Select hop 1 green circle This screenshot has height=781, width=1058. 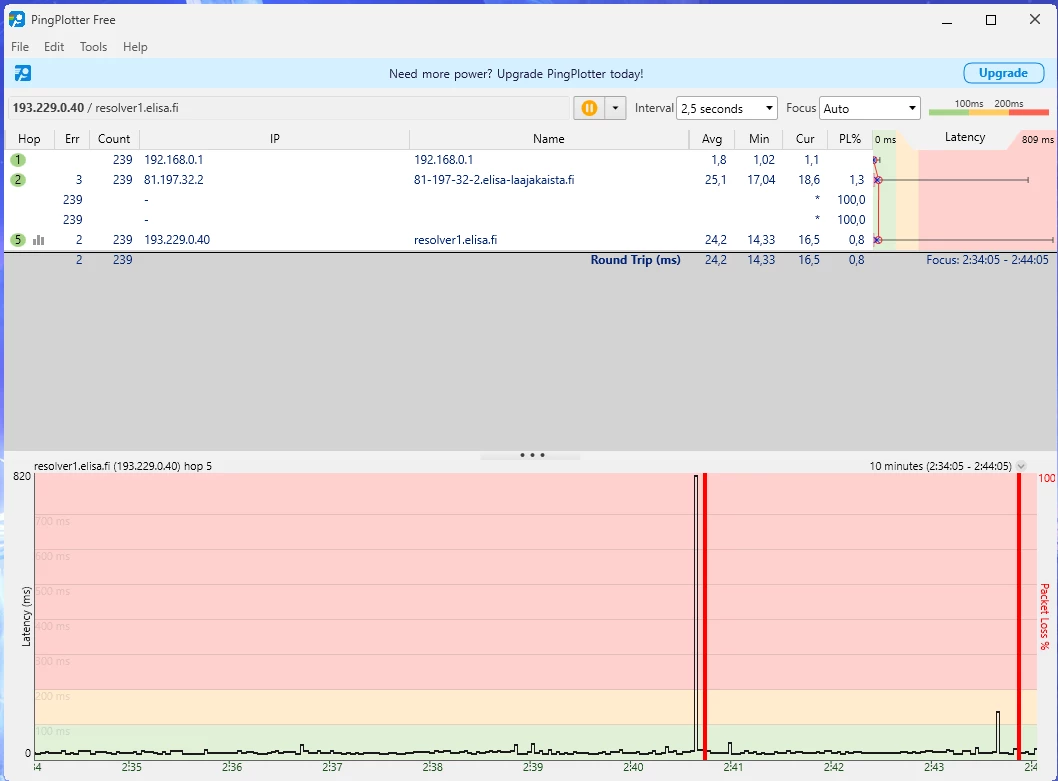[x=18, y=160]
